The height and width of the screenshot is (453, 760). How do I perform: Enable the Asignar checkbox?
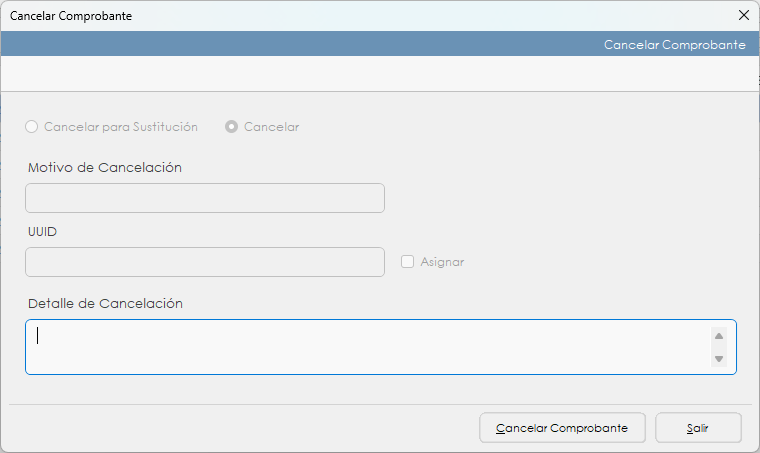(407, 262)
